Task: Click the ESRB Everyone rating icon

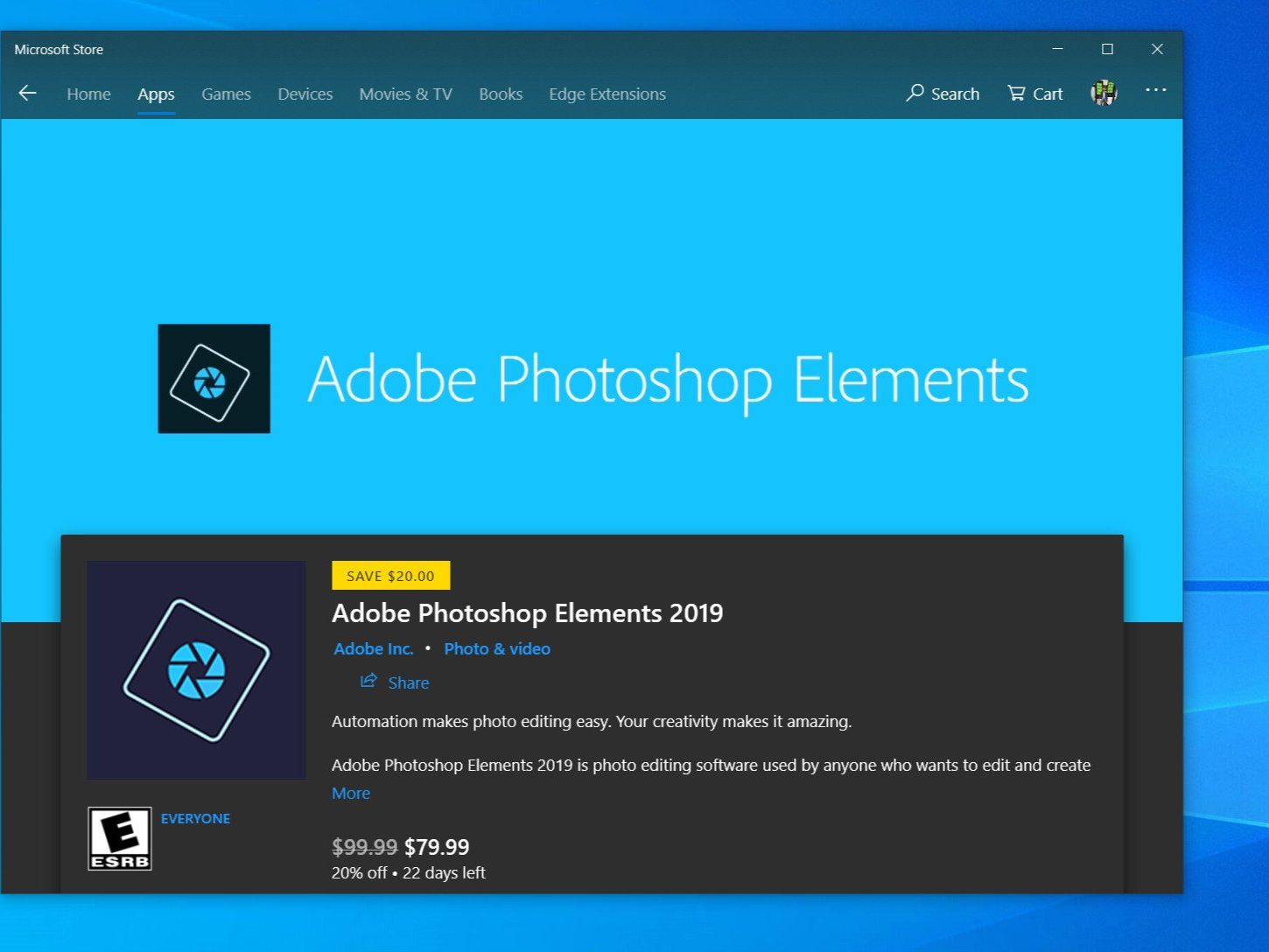Action: point(120,838)
